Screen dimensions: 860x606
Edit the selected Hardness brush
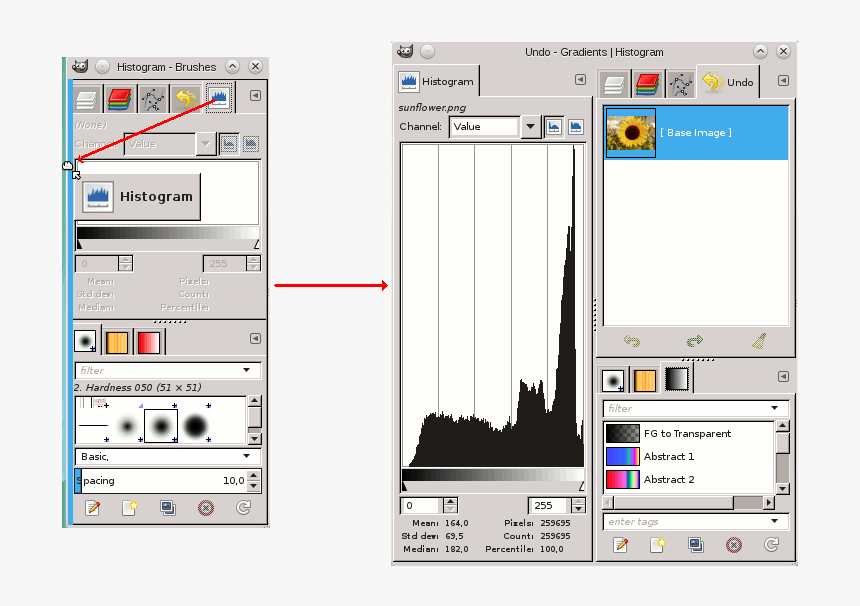93,508
